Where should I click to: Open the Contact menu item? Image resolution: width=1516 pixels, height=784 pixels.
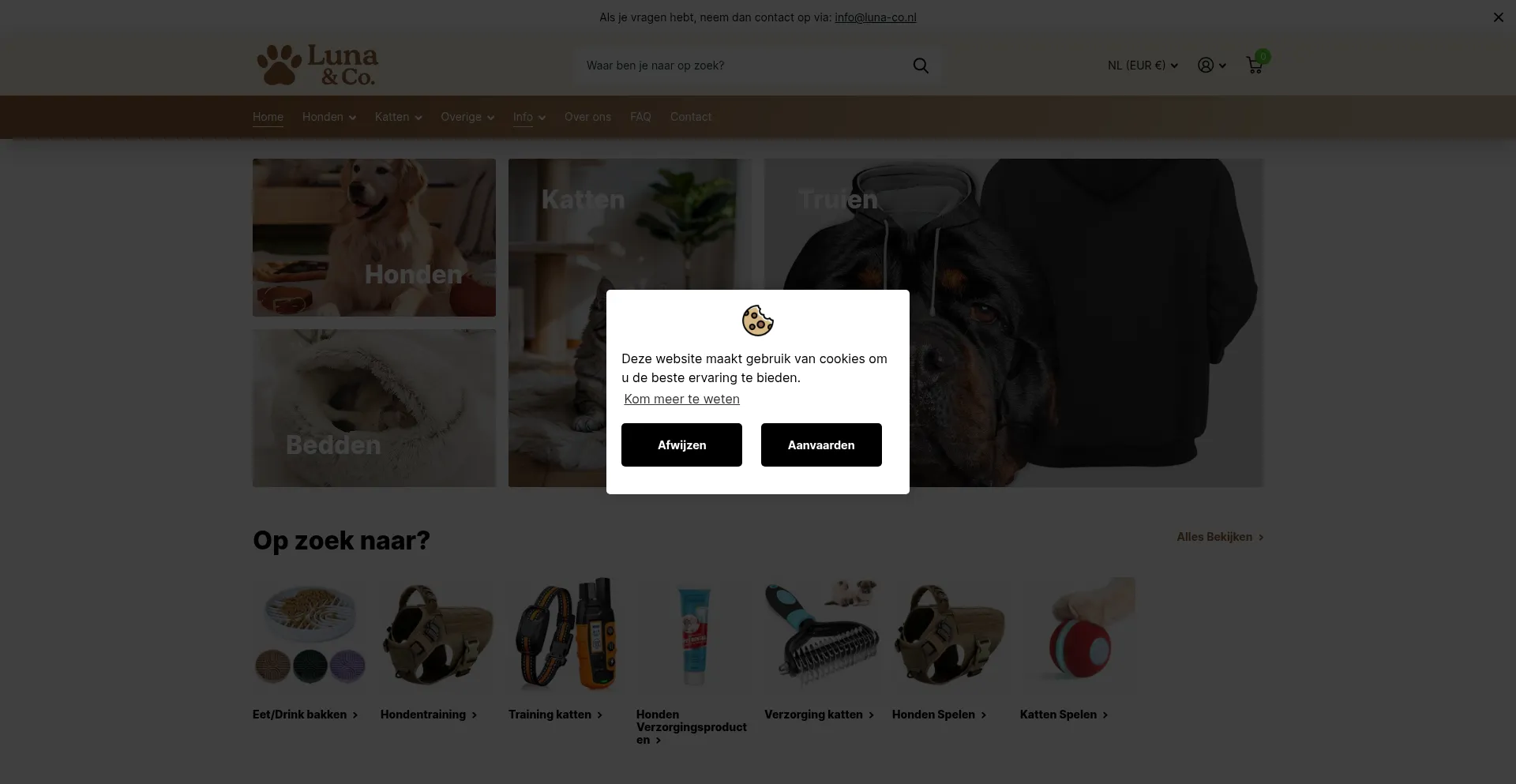(691, 117)
